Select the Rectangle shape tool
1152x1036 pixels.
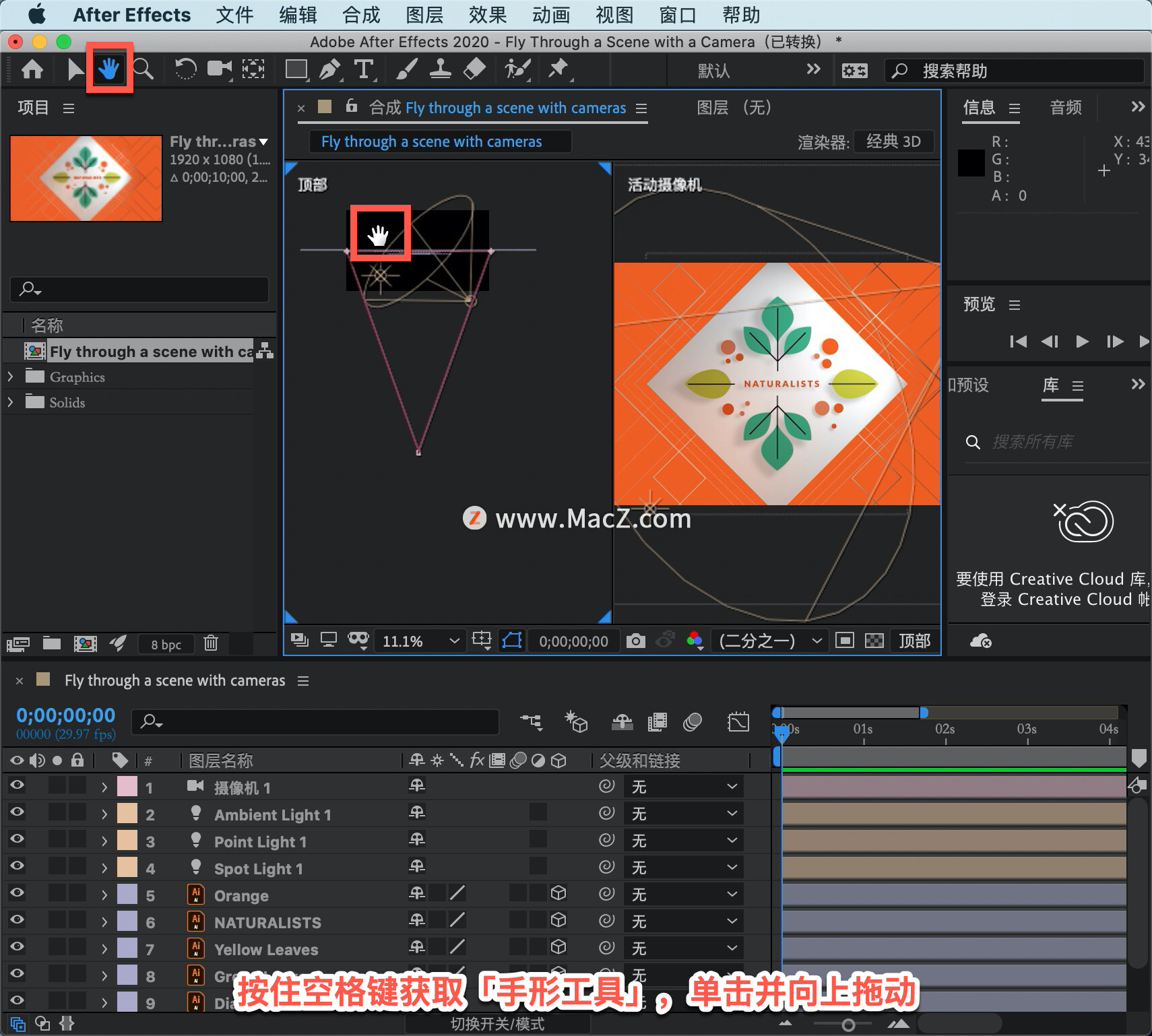296,69
